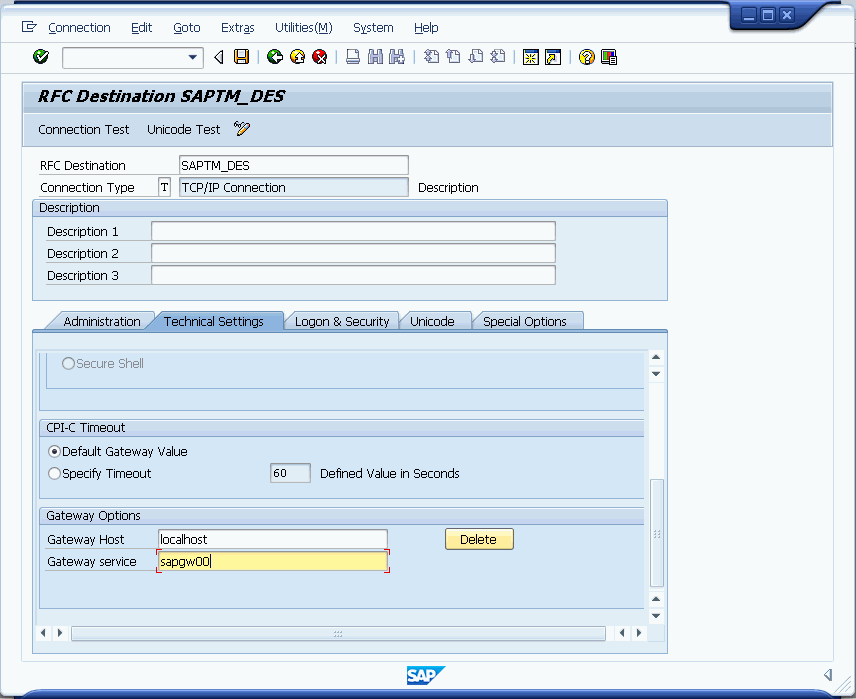The width and height of the screenshot is (856, 699).
Task: Click the Next Page icon
Action: tap(475, 57)
